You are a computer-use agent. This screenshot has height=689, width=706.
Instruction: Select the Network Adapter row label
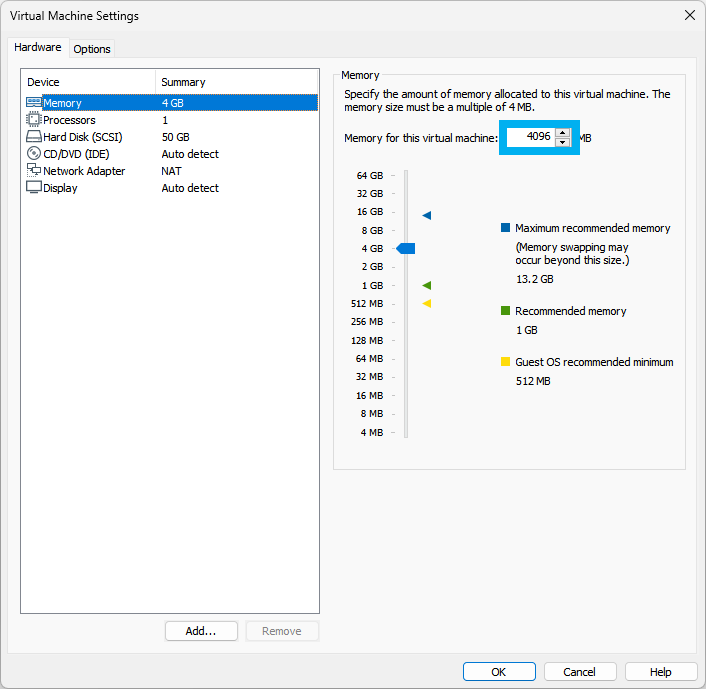84,171
